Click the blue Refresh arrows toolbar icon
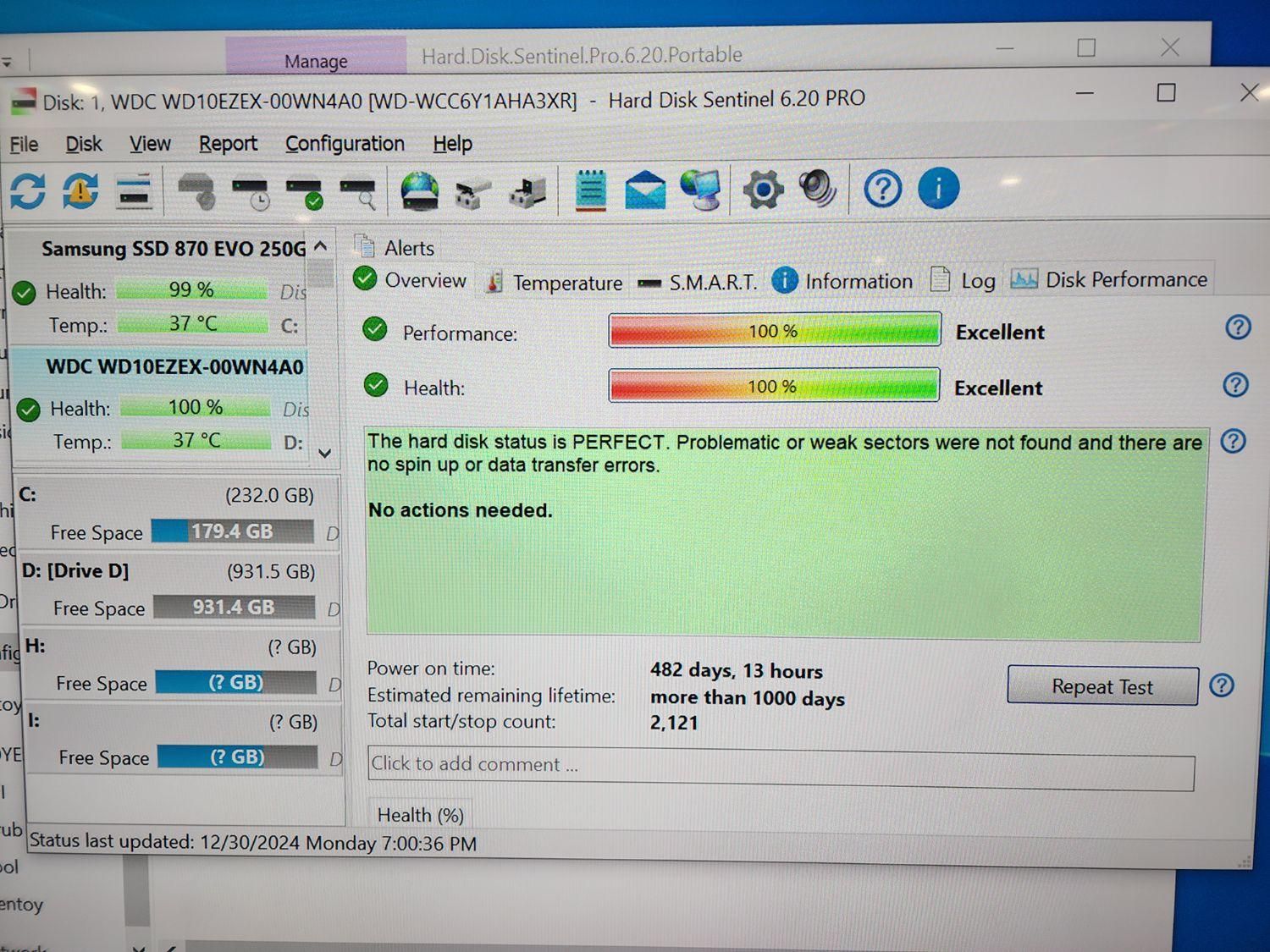The image size is (1270, 952). [x=28, y=190]
